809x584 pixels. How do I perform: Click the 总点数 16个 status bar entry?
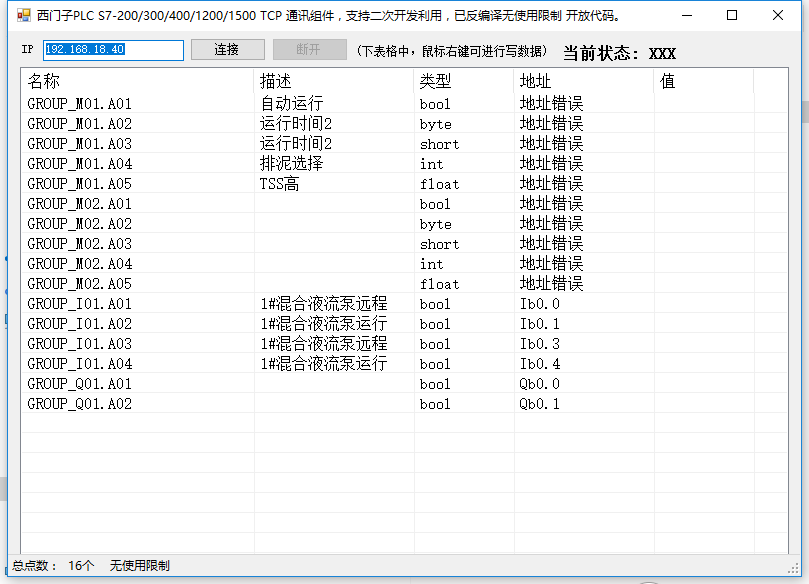click(x=53, y=565)
